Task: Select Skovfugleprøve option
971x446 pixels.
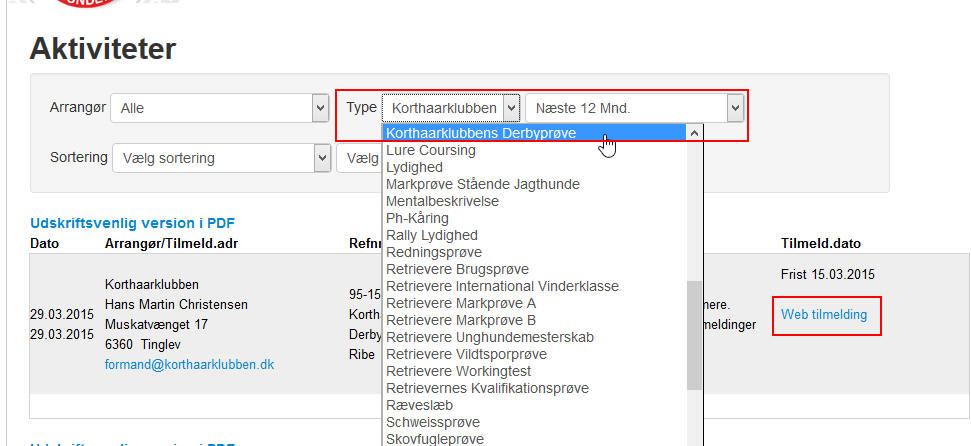Action: 534,439
